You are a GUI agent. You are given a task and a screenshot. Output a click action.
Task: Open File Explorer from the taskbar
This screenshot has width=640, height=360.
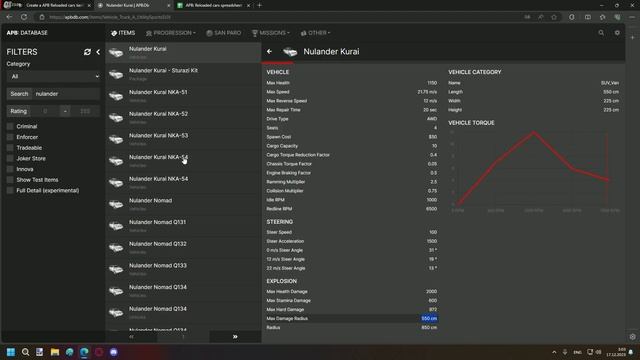pos(55,352)
